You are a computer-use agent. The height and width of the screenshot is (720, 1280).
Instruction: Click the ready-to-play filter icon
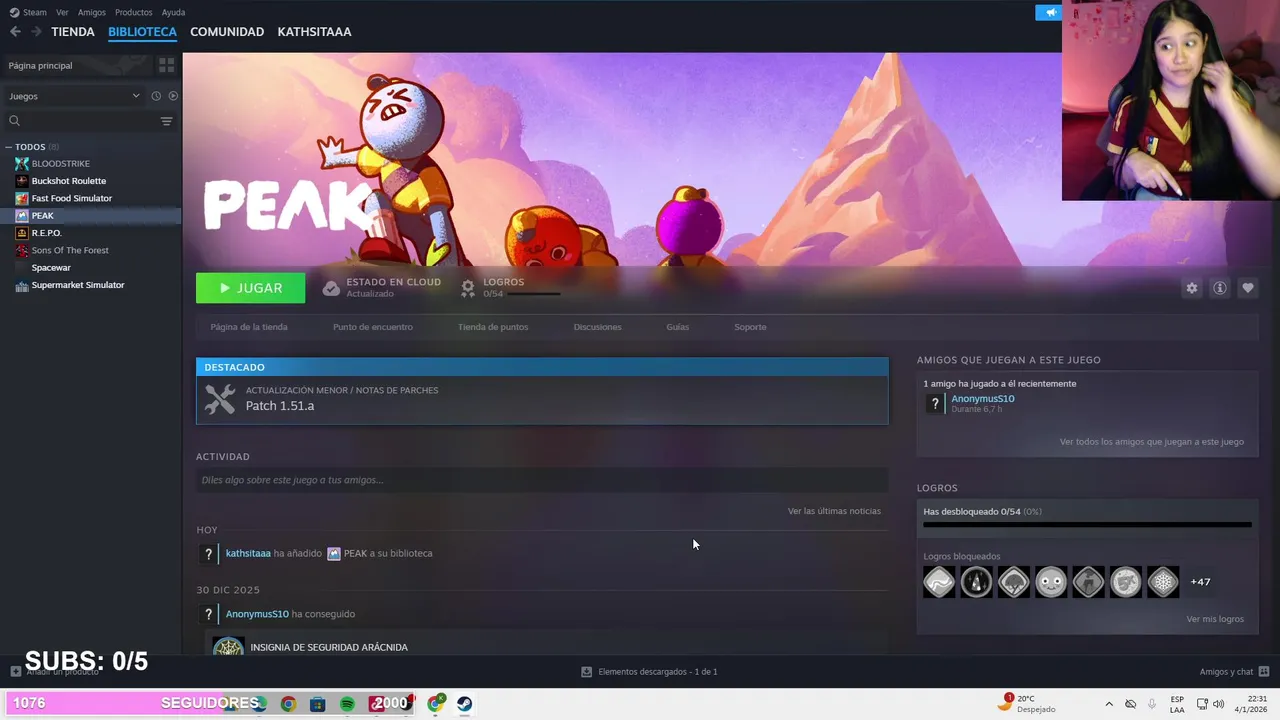pyautogui.click(x=173, y=96)
